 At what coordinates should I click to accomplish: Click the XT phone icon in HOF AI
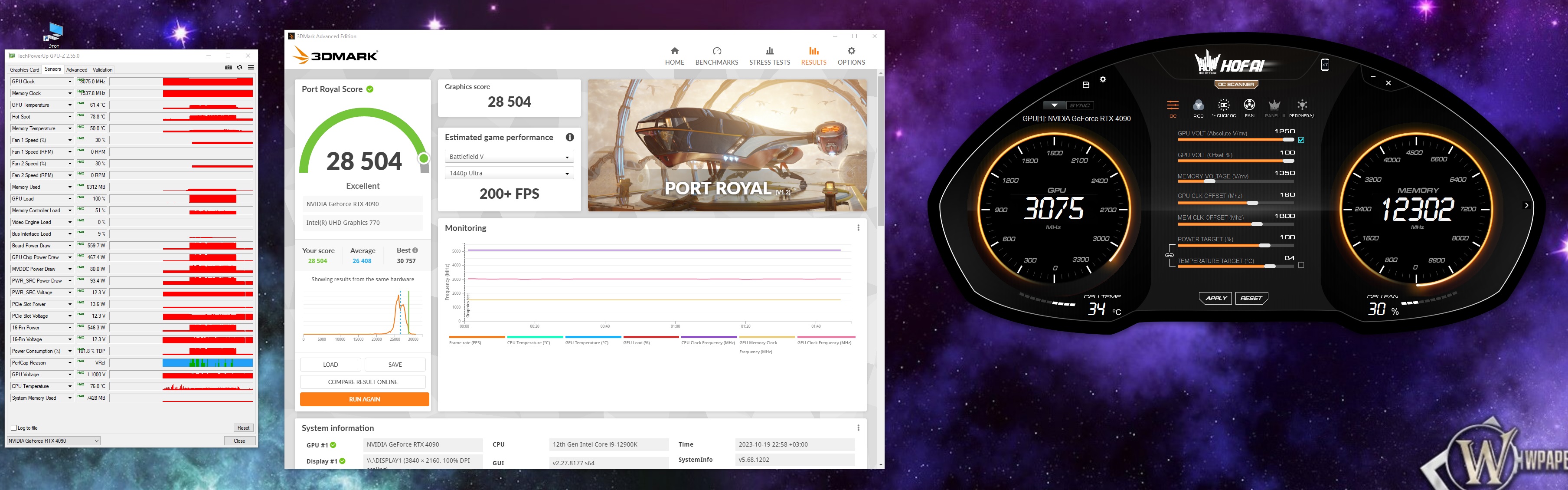(x=1325, y=65)
